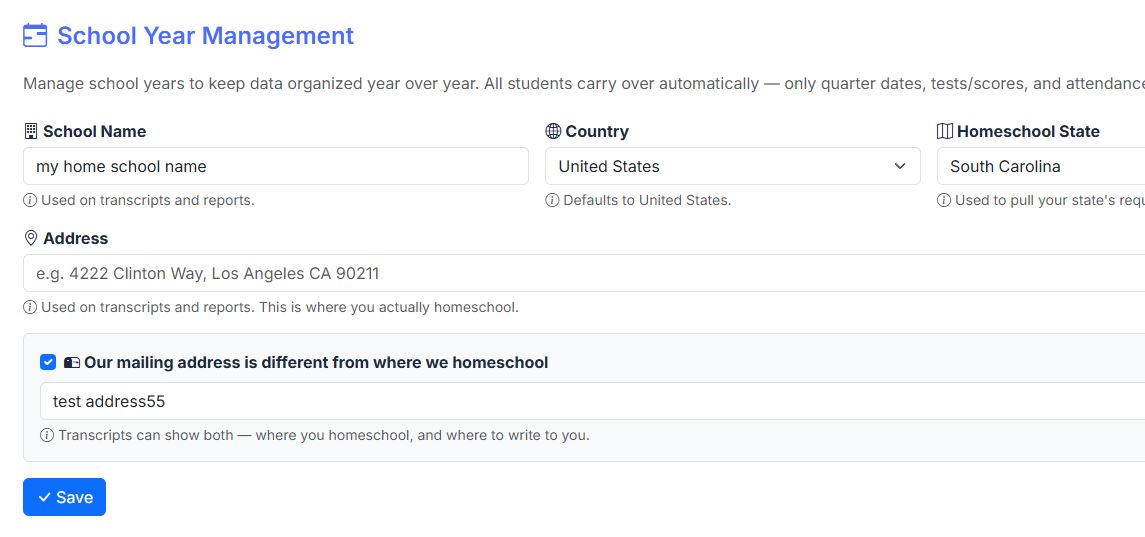This screenshot has width=1145, height=537.
Task: Click info icon under Homeschool State field
Action: 944,200
